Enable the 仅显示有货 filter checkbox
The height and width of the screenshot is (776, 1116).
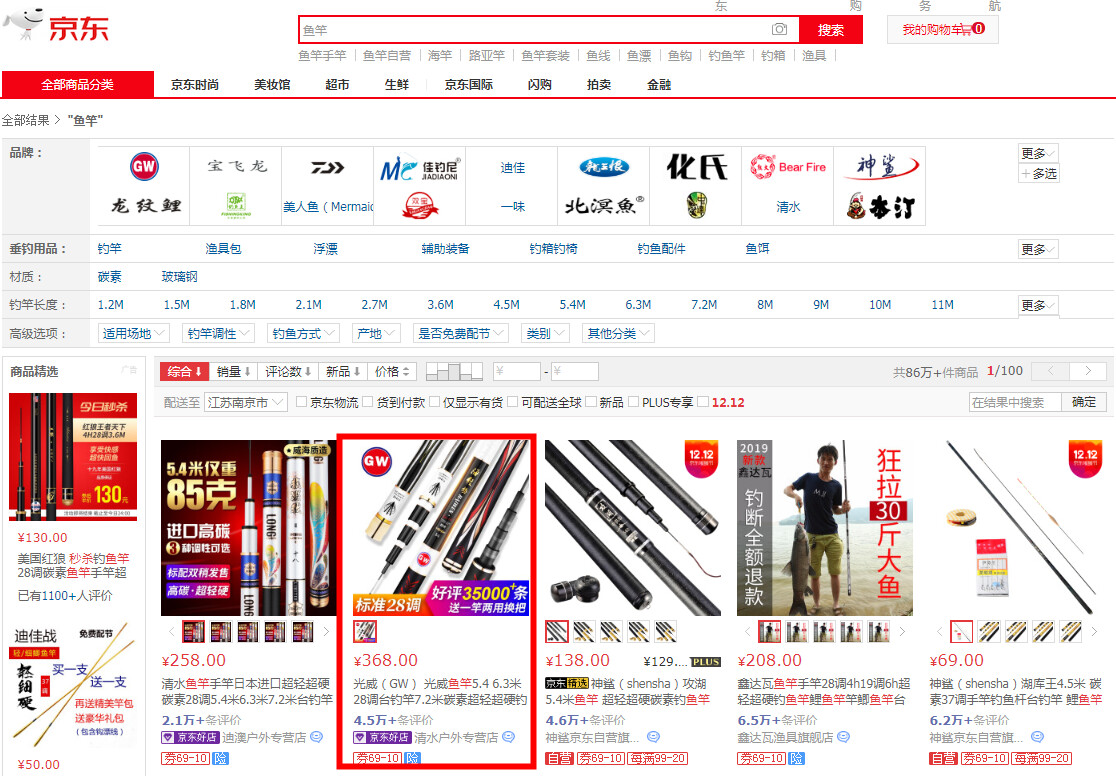434,403
